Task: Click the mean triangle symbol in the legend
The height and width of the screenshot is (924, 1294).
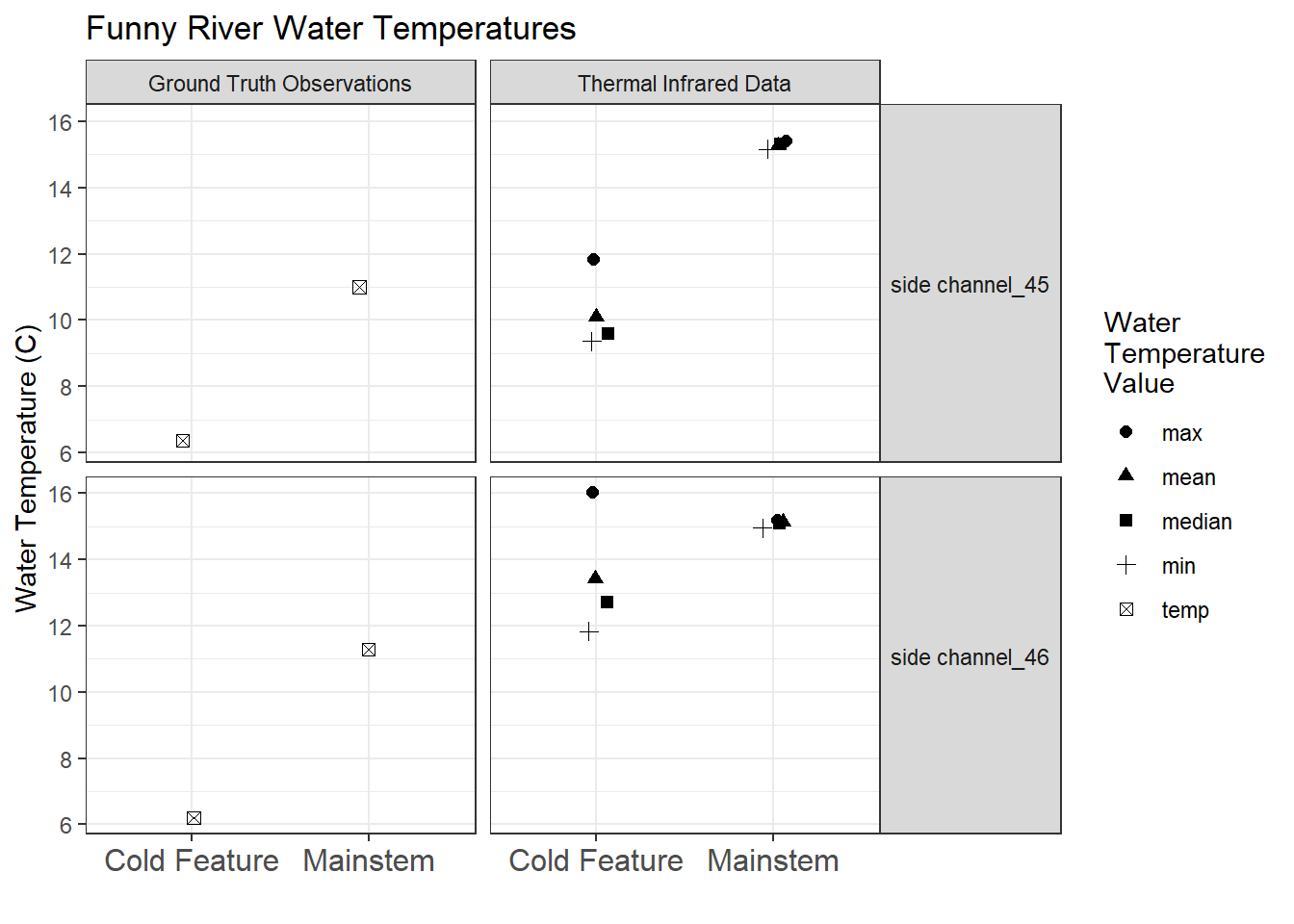Action: tap(1126, 475)
